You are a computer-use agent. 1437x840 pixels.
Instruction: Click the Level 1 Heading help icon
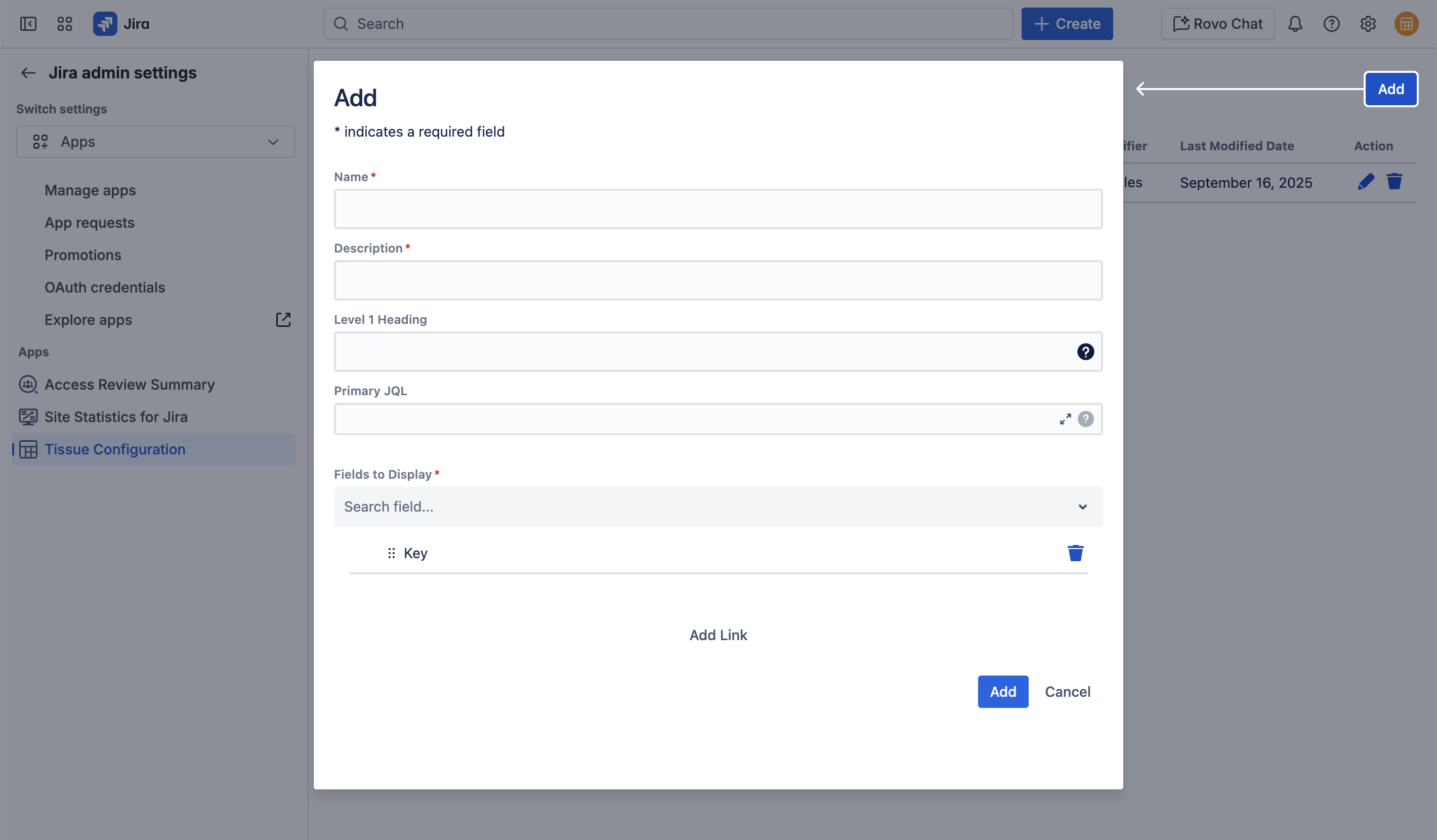coord(1085,352)
